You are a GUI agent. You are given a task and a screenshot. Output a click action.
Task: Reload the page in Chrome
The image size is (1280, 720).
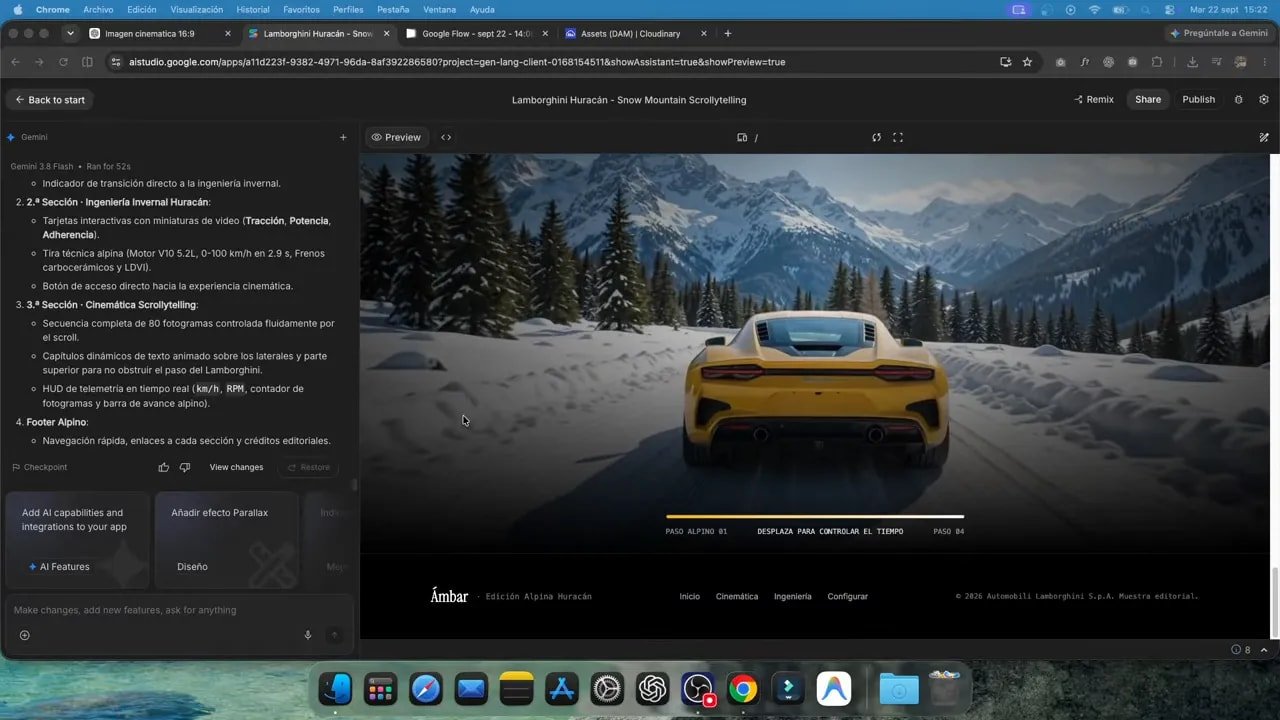[63, 62]
